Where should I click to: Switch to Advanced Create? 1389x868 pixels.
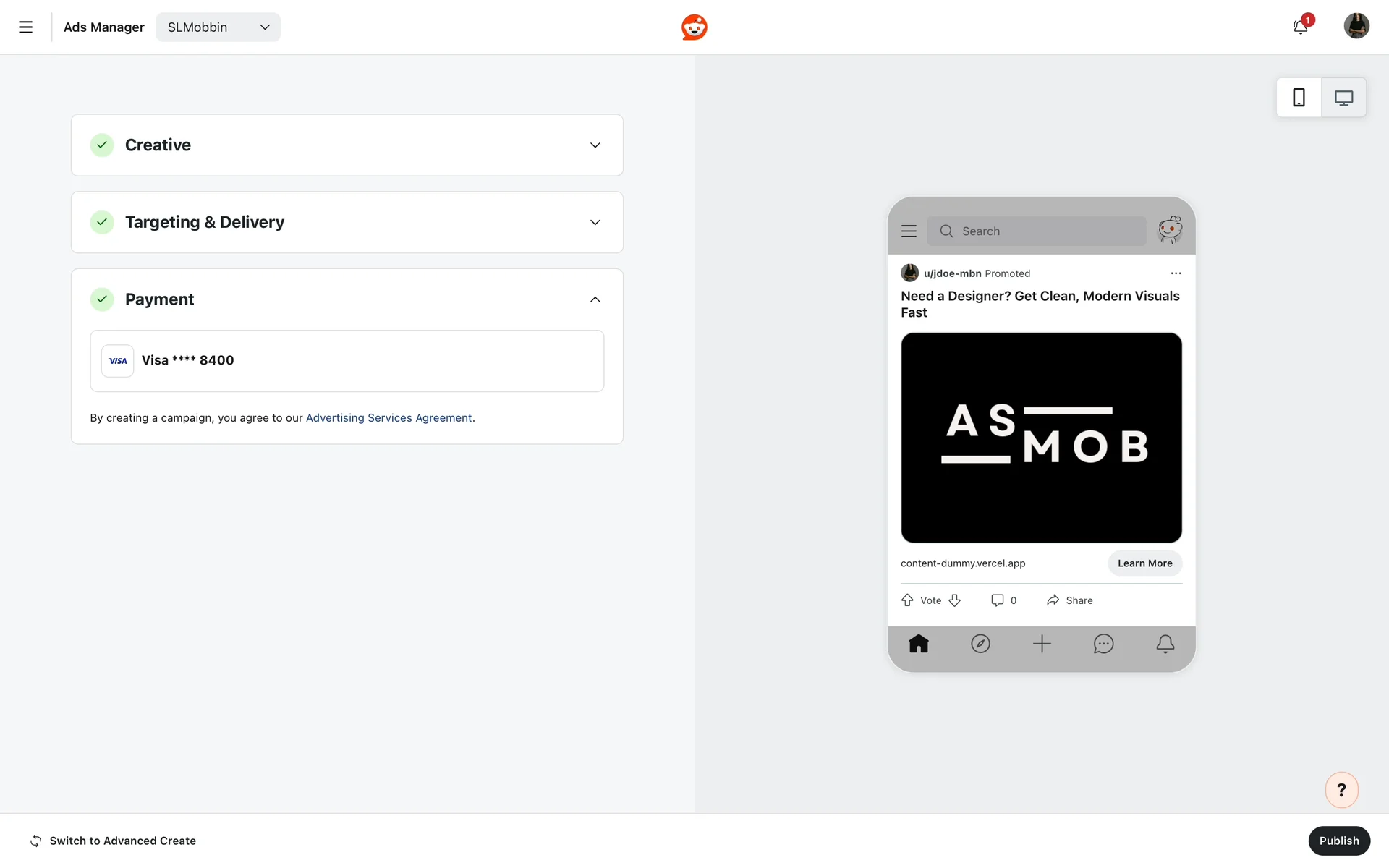[114, 841]
